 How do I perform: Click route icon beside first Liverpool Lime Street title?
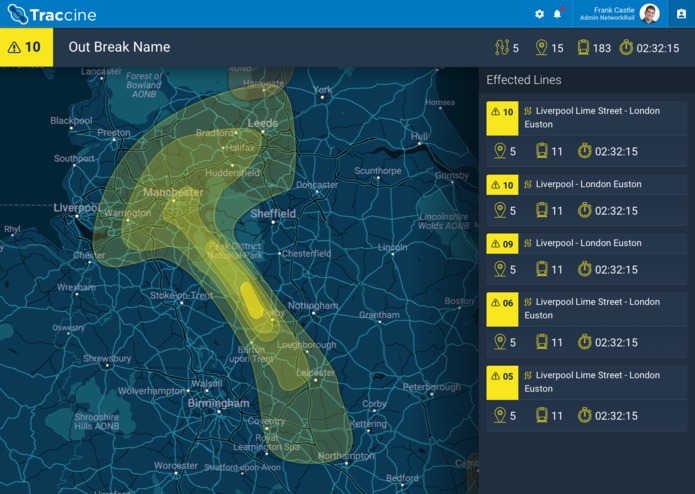point(527,111)
